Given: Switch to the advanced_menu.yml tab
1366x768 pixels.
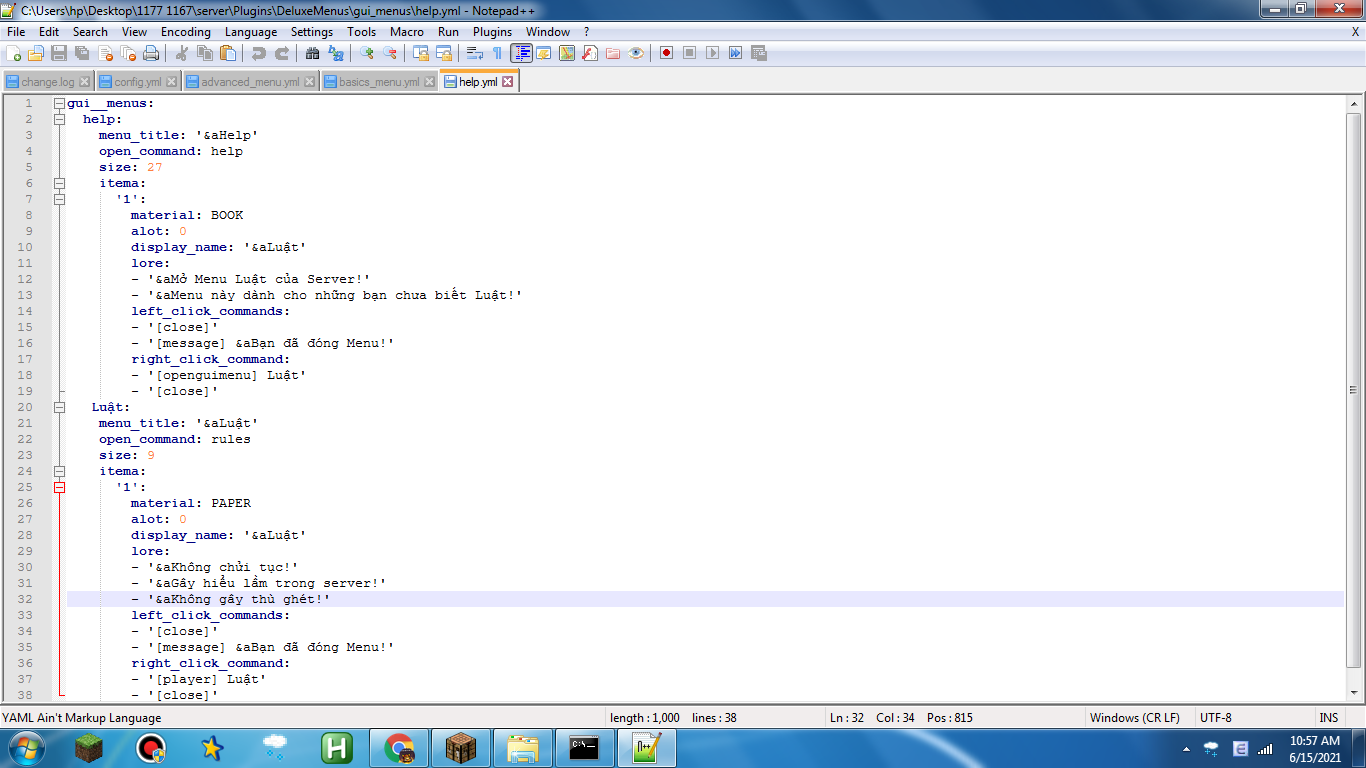Looking at the screenshot, I should tap(250, 82).
